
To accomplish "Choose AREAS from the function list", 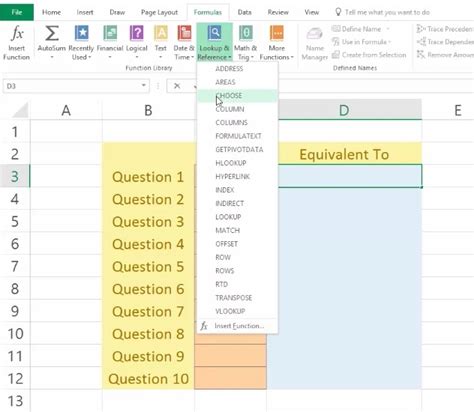I will (237, 82).
